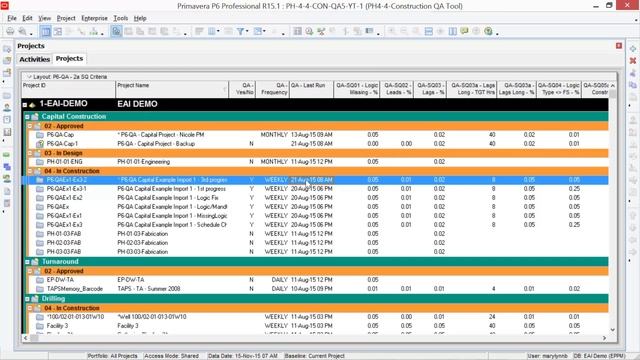Click the horizontal scrollbar right arrow
Viewport: 640px width, 360px height.
pyautogui.click(x=604, y=338)
